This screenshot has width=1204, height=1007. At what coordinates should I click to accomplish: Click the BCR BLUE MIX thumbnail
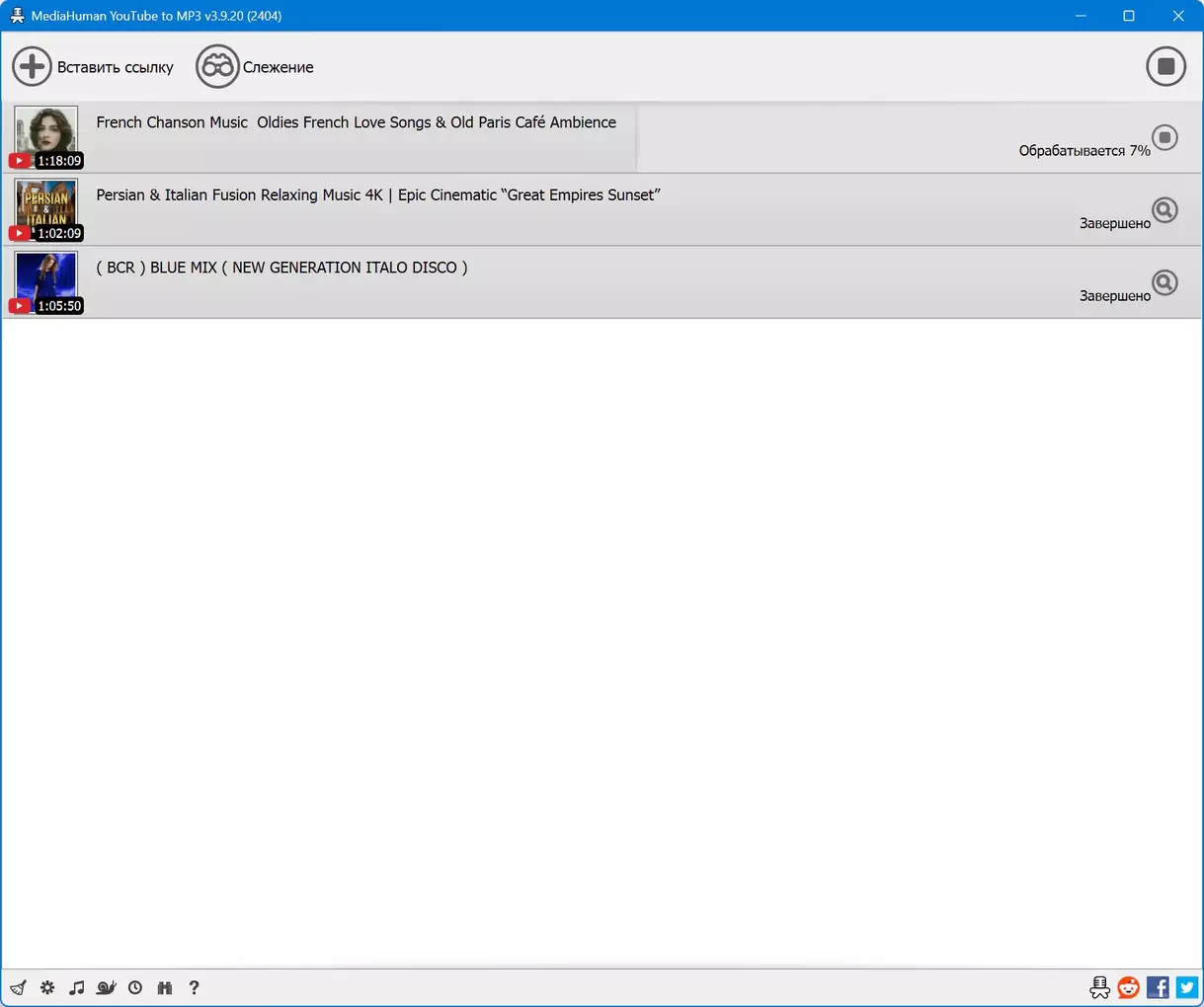(x=46, y=281)
